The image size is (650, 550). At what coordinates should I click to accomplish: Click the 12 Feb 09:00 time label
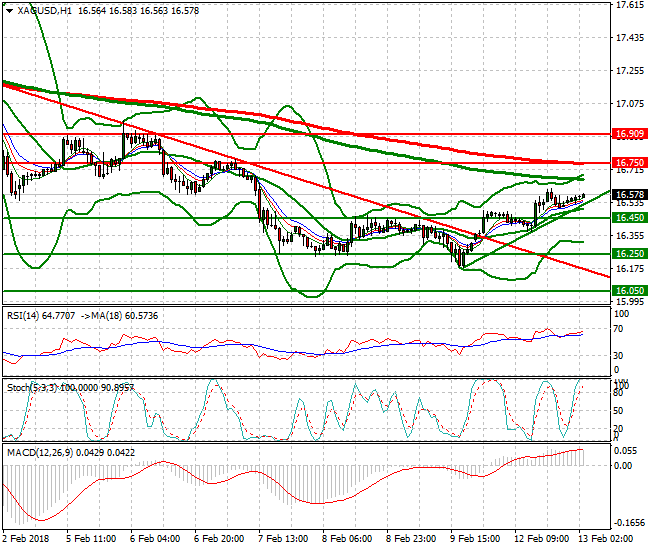(x=541, y=539)
